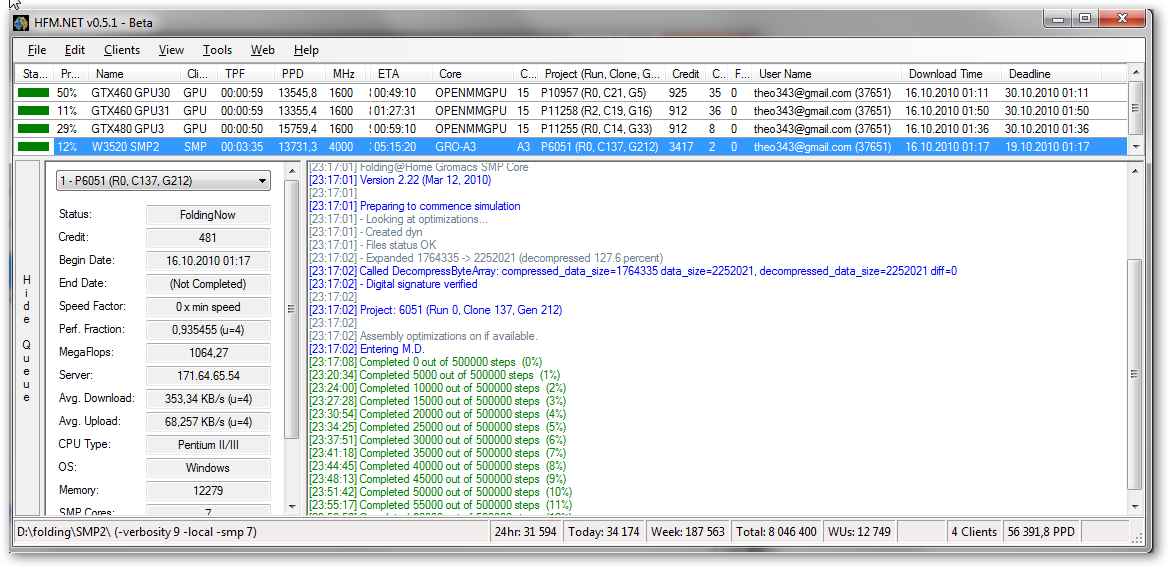Open the Tools menu
Viewport: 1168px width, 567px height.
217,50
